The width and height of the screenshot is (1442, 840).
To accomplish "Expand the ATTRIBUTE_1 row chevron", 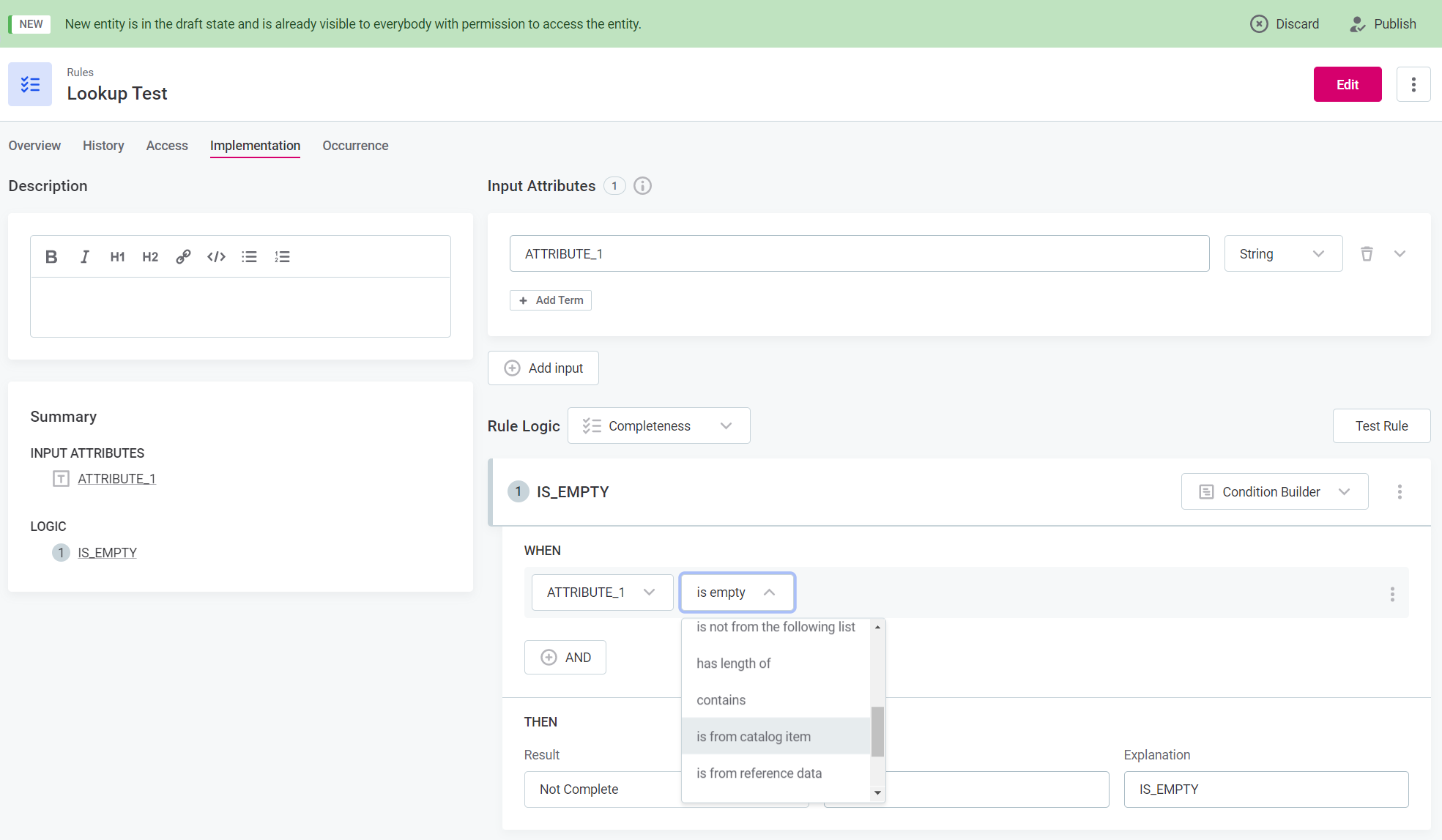I will (x=1400, y=254).
